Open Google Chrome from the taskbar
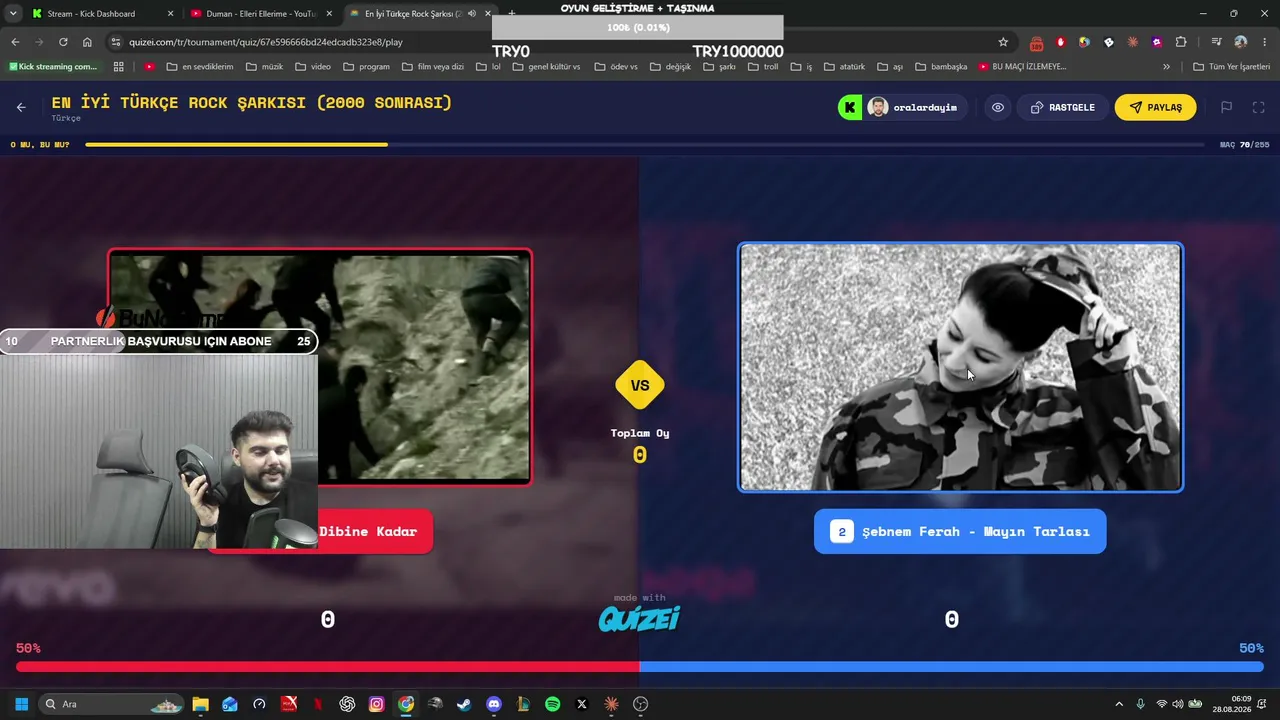Viewport: 1280px width, 720px height. tap(406, 704)
